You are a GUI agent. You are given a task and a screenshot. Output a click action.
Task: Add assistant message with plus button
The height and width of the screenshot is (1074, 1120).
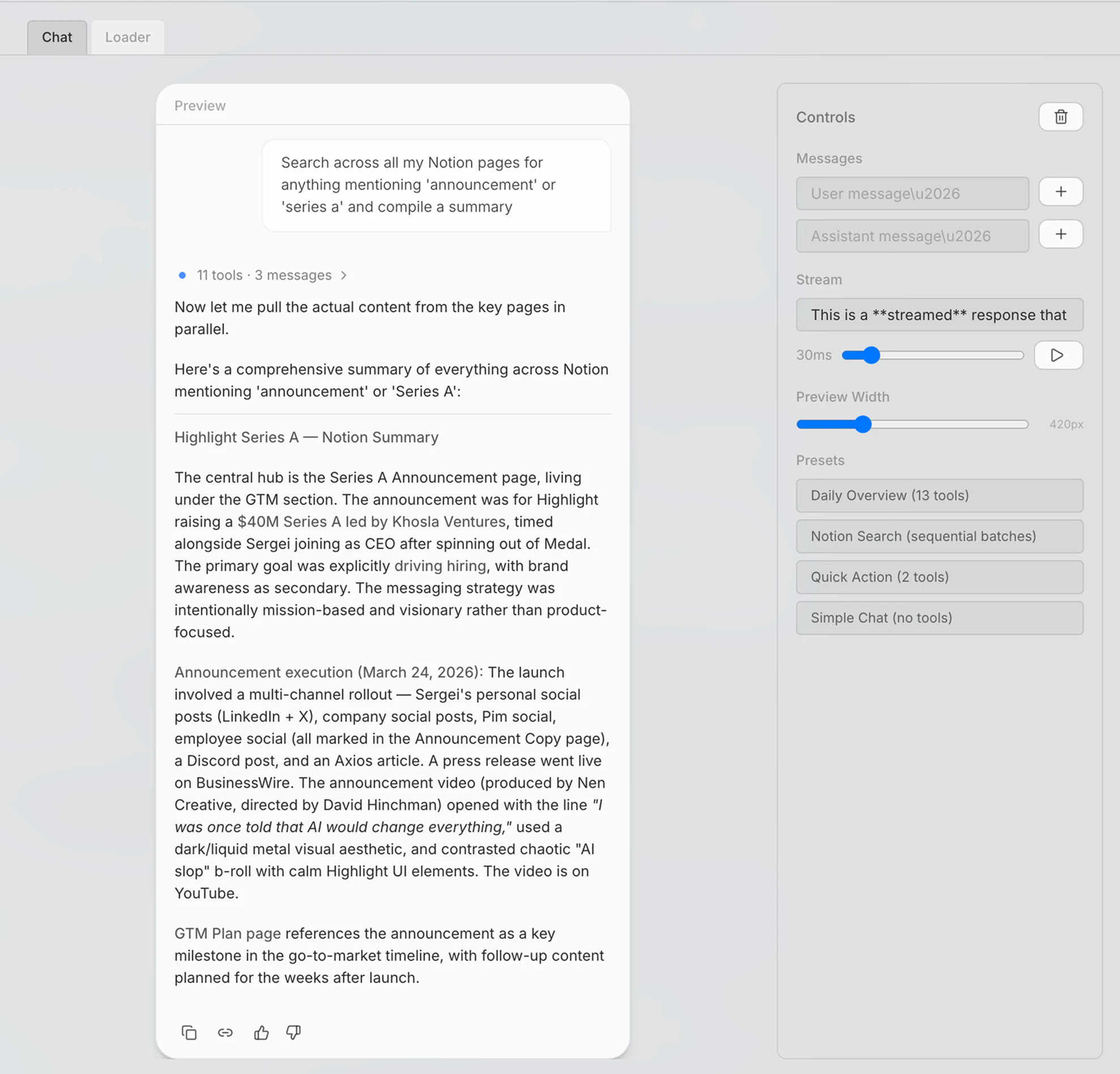click(x=1061, y=234)
